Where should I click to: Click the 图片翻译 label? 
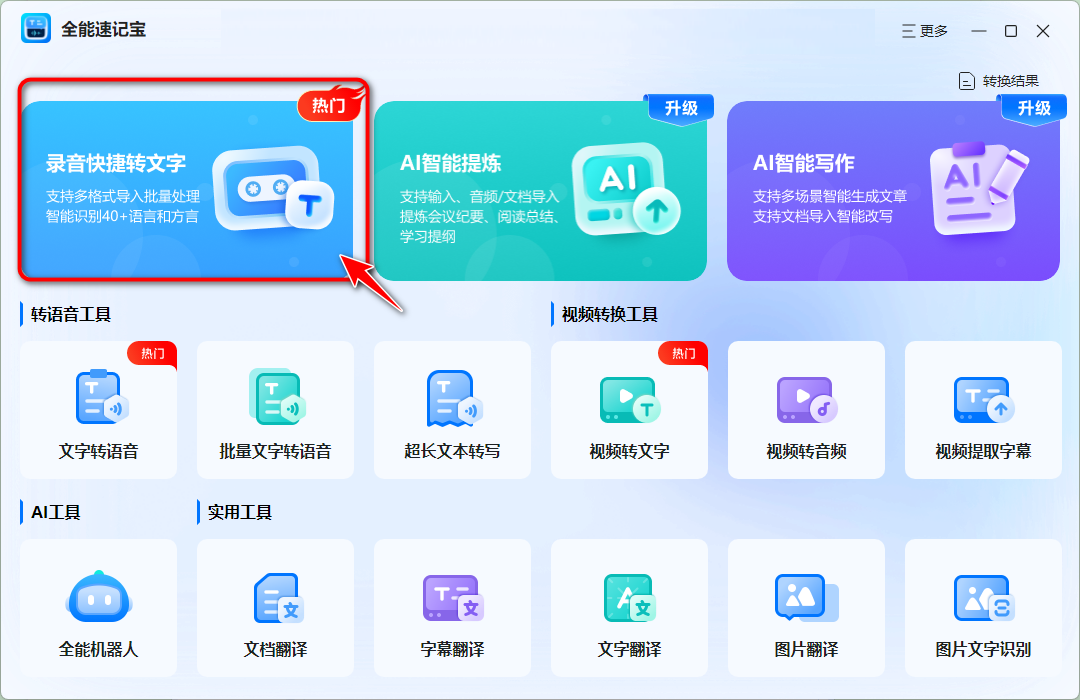click(x=807, y=649)
